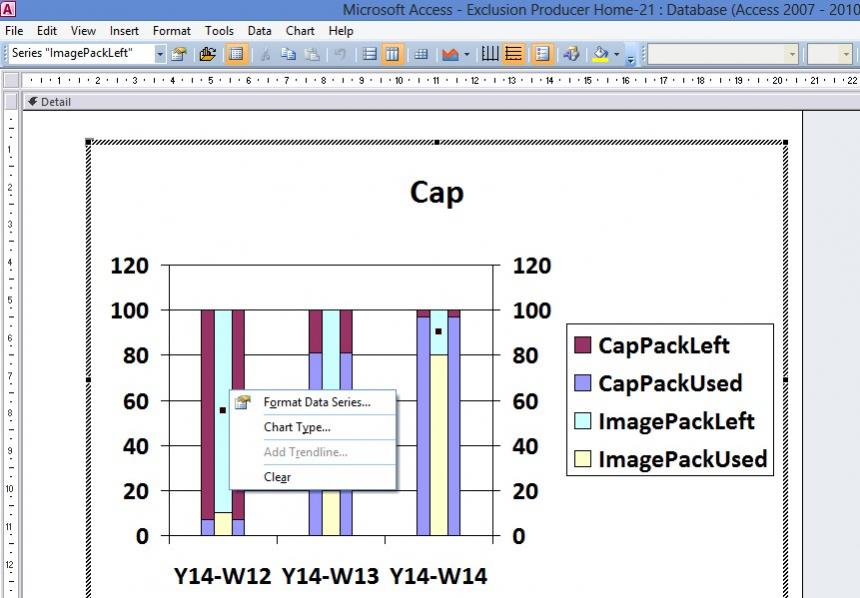Open the Chart menu

coord(300,31)
